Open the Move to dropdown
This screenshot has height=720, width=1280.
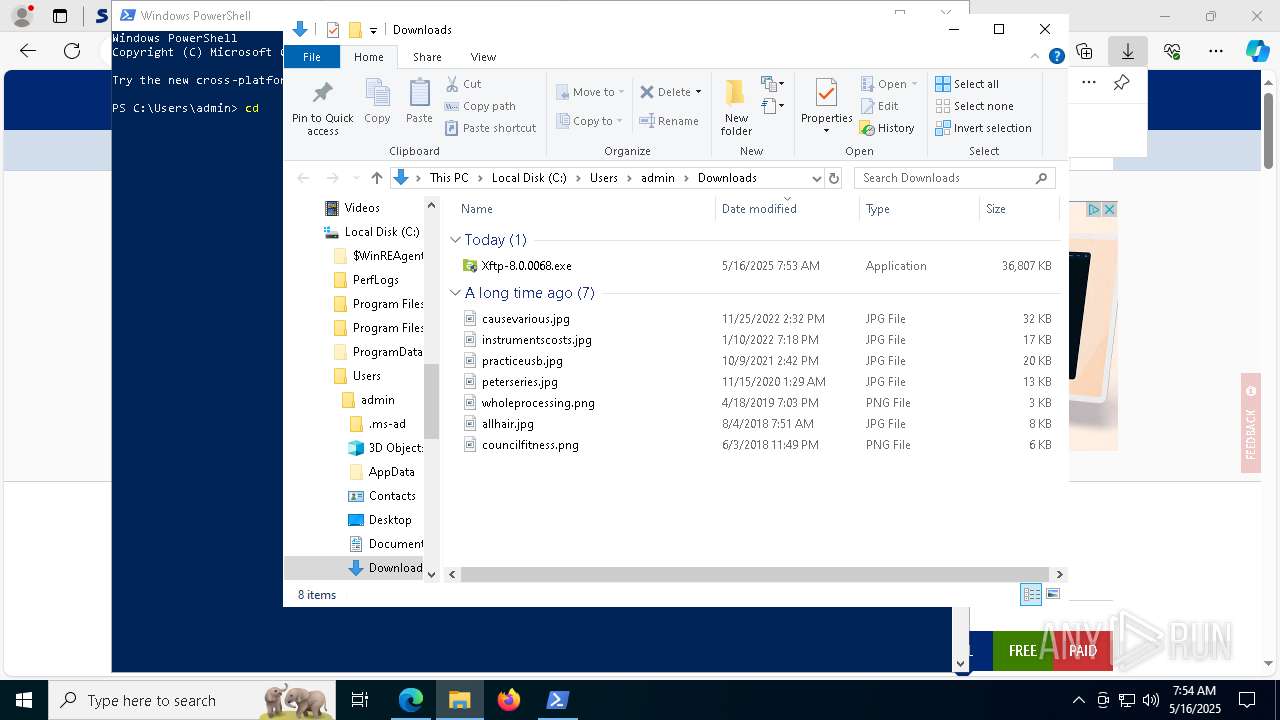pos(590,92)
